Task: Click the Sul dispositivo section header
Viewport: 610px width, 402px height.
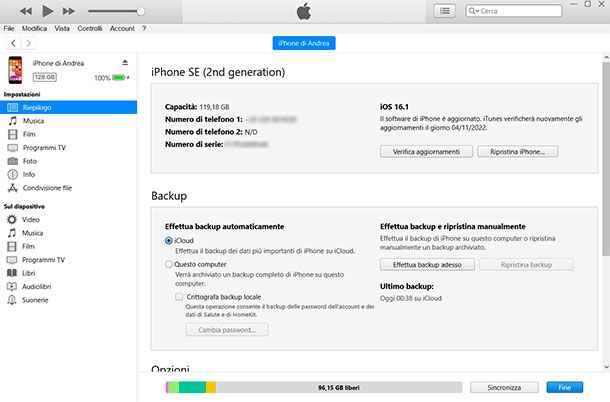Action: 24,206
